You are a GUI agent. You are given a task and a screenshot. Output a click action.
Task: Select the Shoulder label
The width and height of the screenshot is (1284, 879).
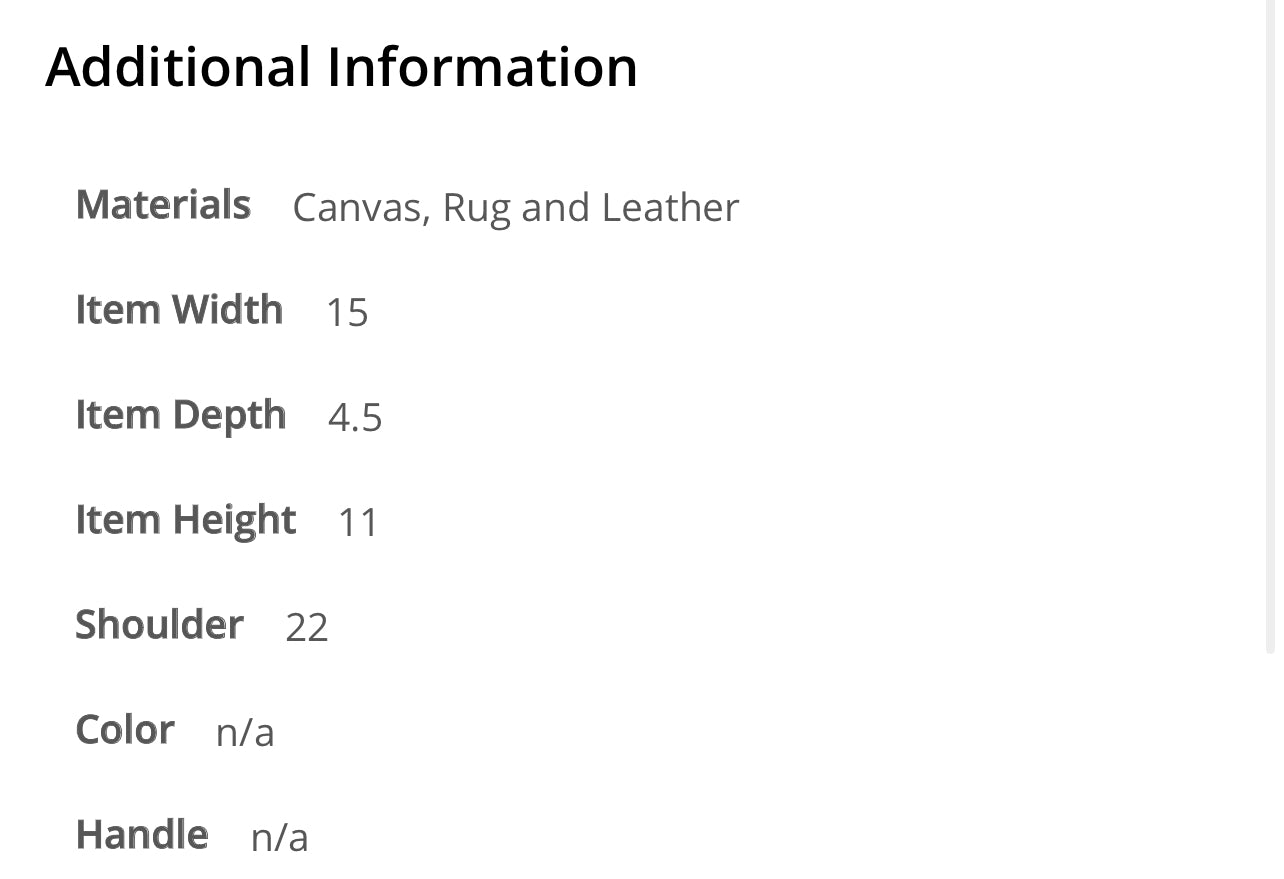point(160,625)
